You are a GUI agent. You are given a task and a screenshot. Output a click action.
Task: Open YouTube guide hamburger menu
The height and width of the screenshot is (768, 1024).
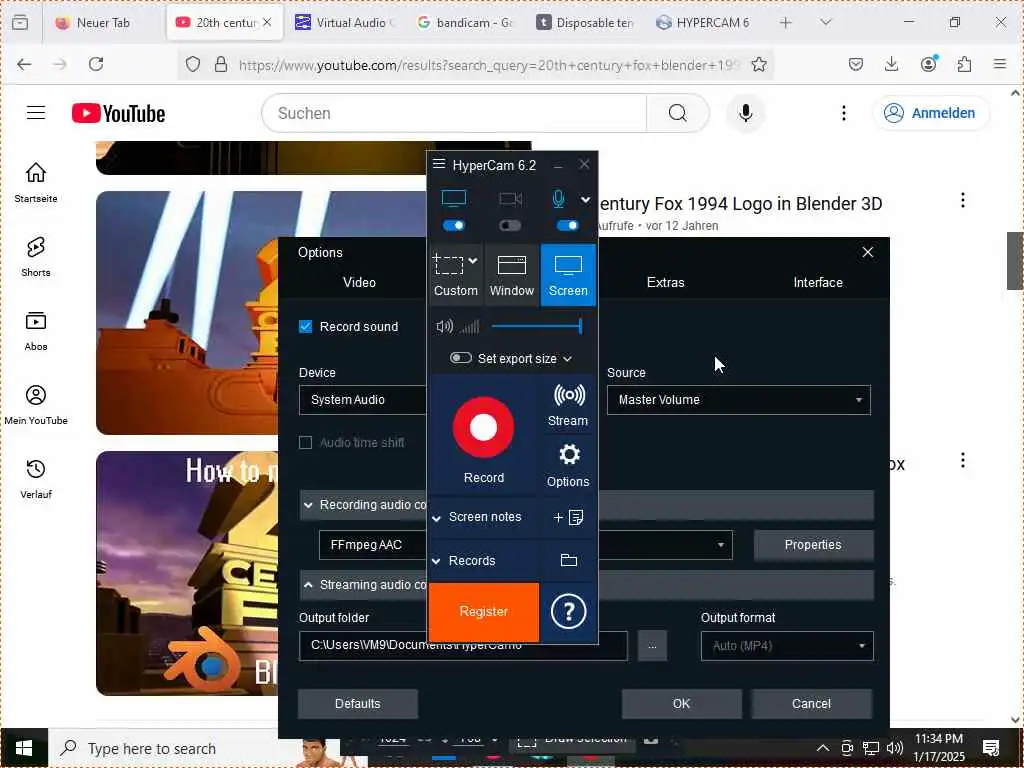36,113
